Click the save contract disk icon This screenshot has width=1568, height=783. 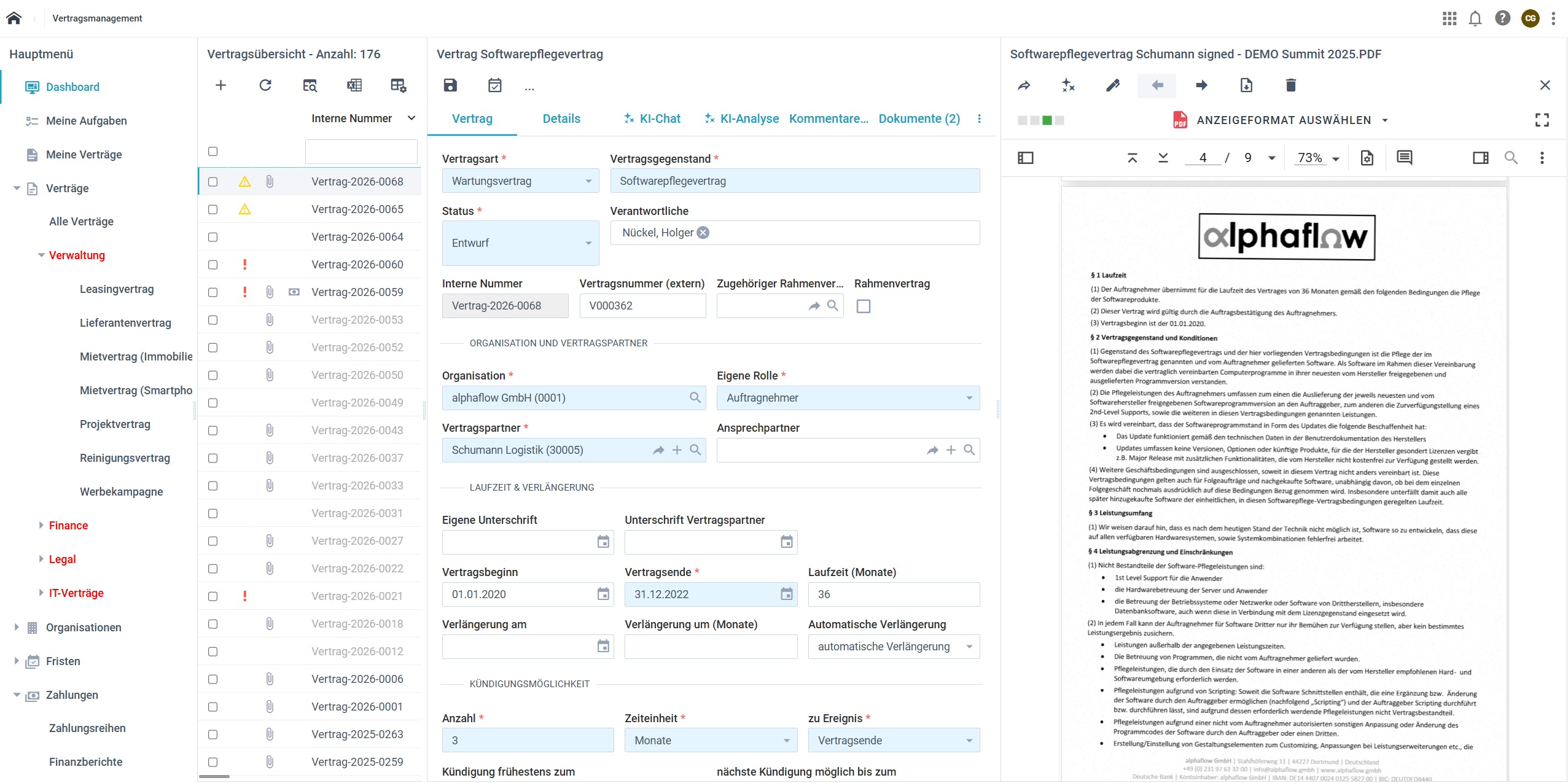coord(450,85)
